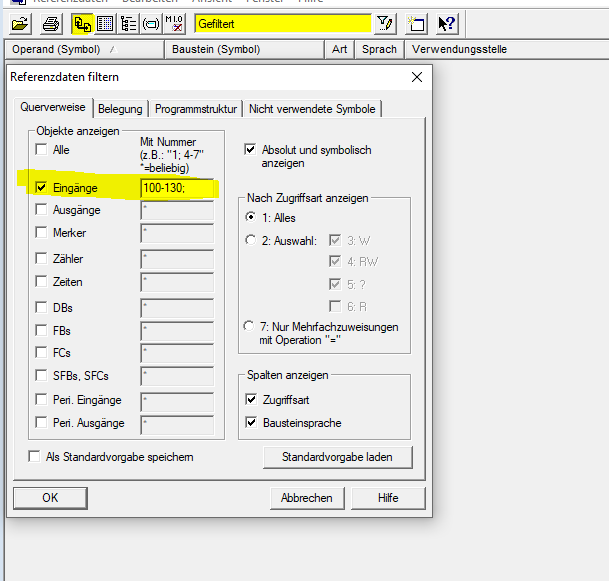Close the Referenzdaten filtern dialog
The image size is (609, 581).
coord(417,77)
